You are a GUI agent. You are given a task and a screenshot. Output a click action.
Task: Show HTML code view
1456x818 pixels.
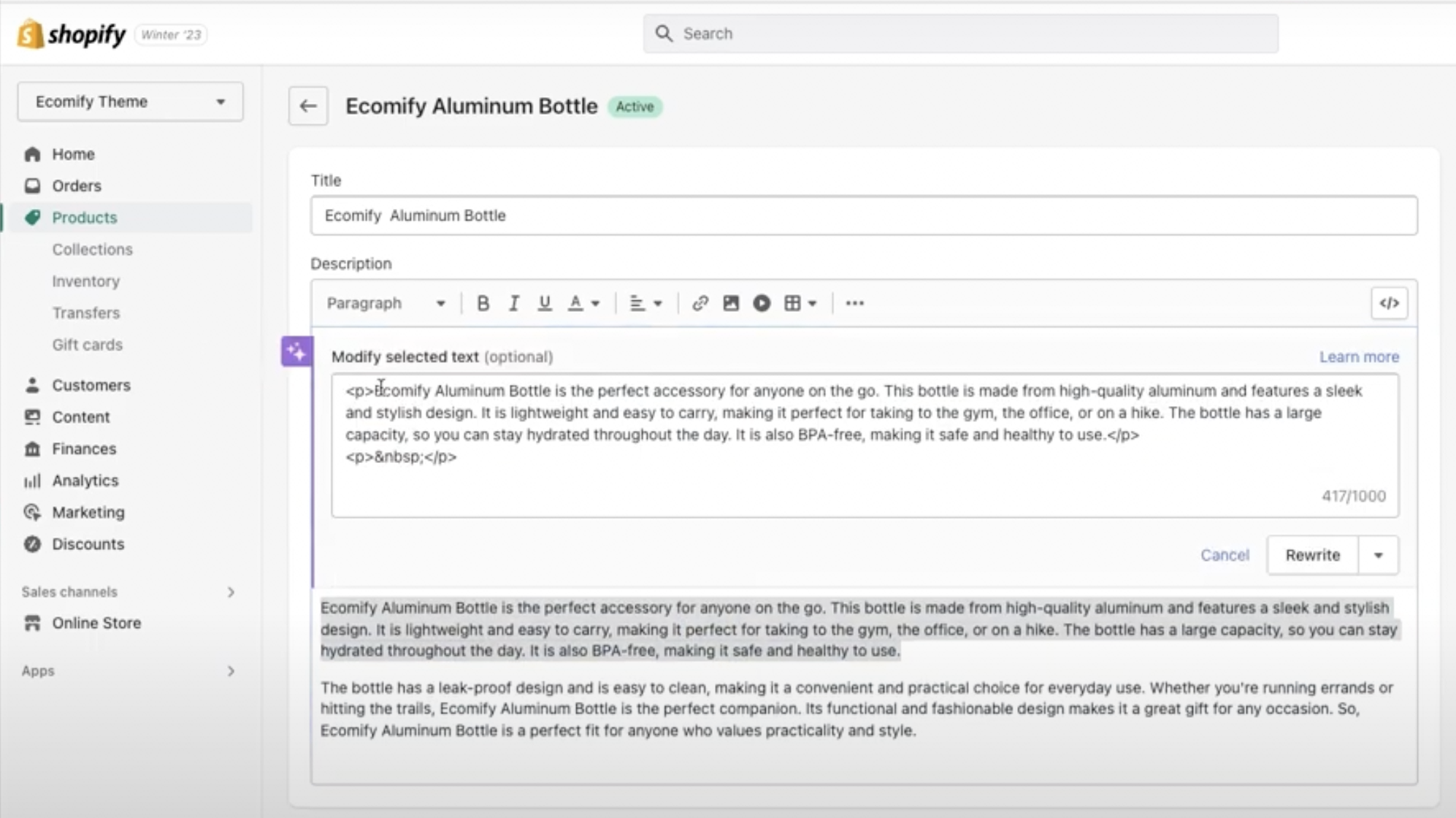coord(1389,303)
